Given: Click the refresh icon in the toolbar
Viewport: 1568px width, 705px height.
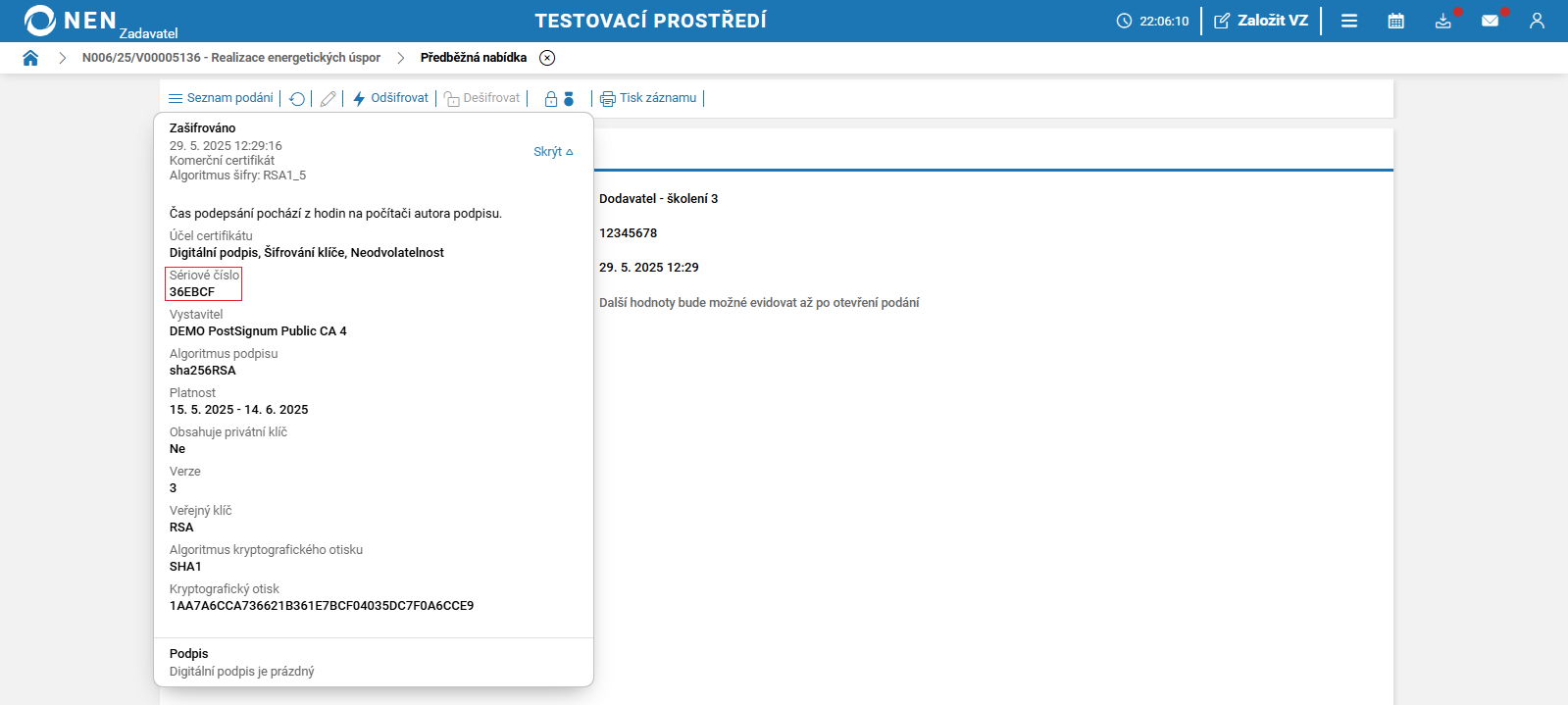Looking at the screenshot, I should point(297,99).
